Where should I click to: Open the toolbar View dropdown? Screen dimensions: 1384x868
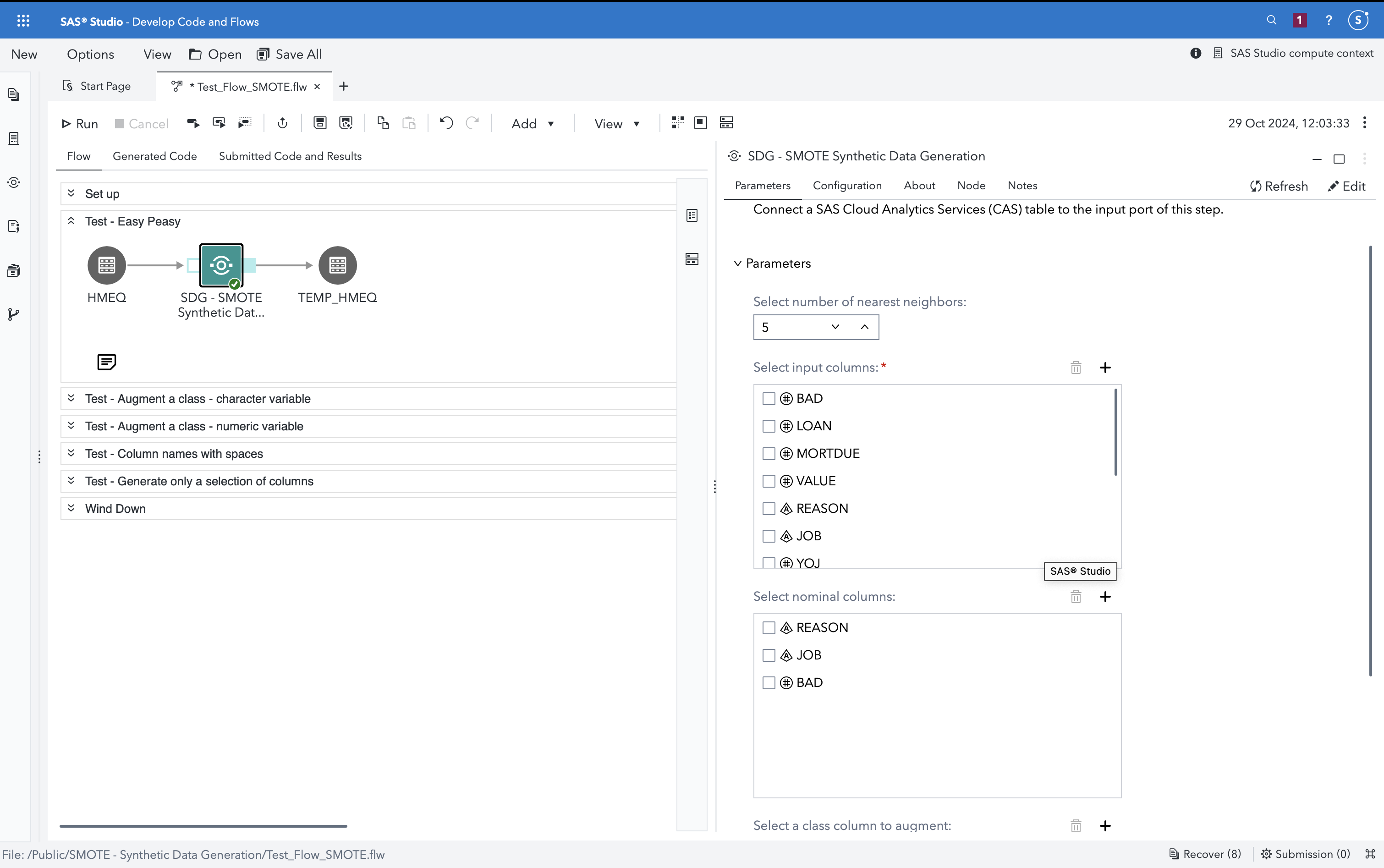[x=616, y=124]
